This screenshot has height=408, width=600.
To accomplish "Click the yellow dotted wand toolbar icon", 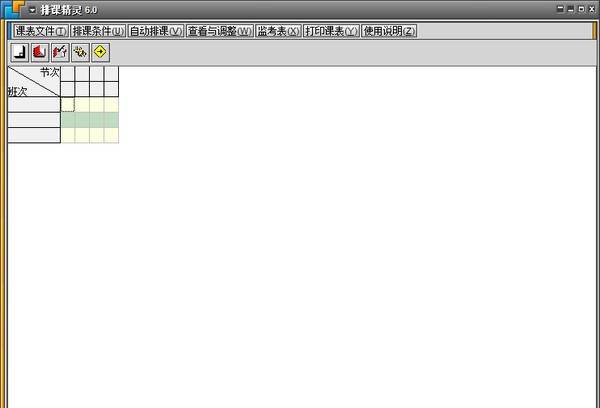I will 80,52.
